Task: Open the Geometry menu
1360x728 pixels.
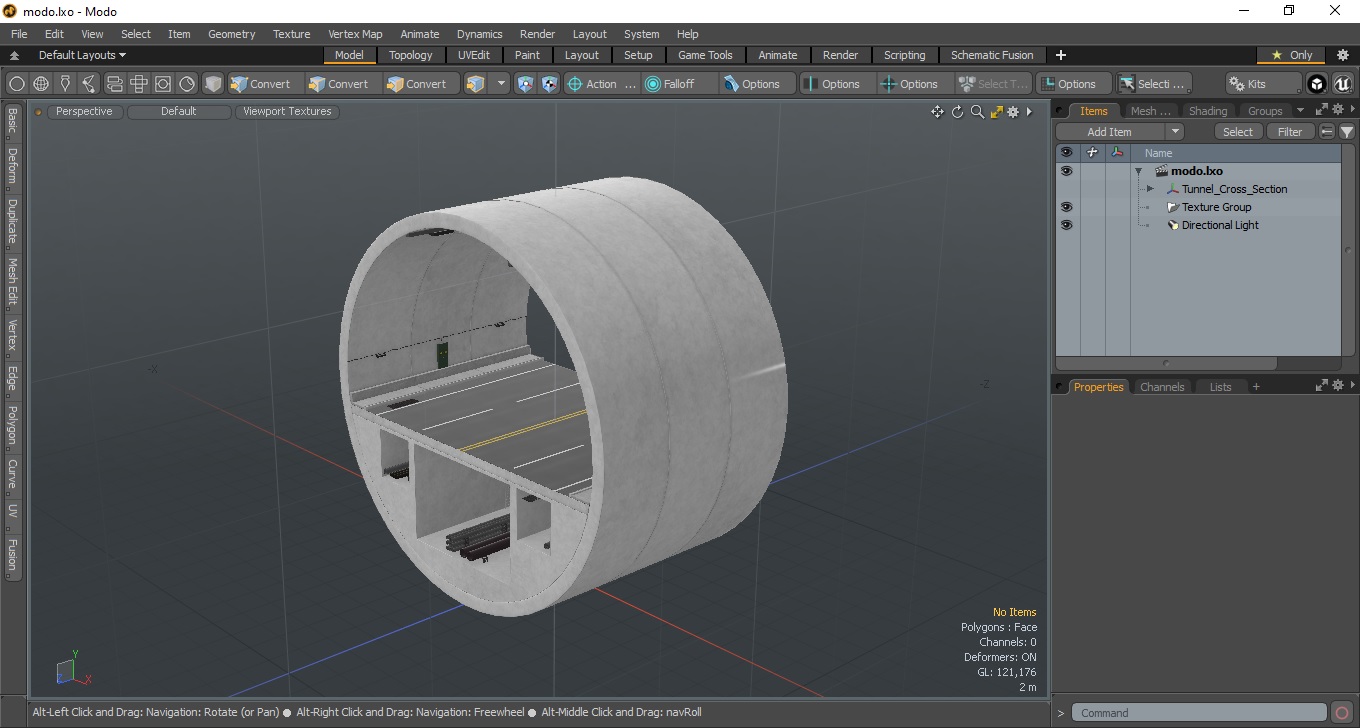Action: point(231,34)
